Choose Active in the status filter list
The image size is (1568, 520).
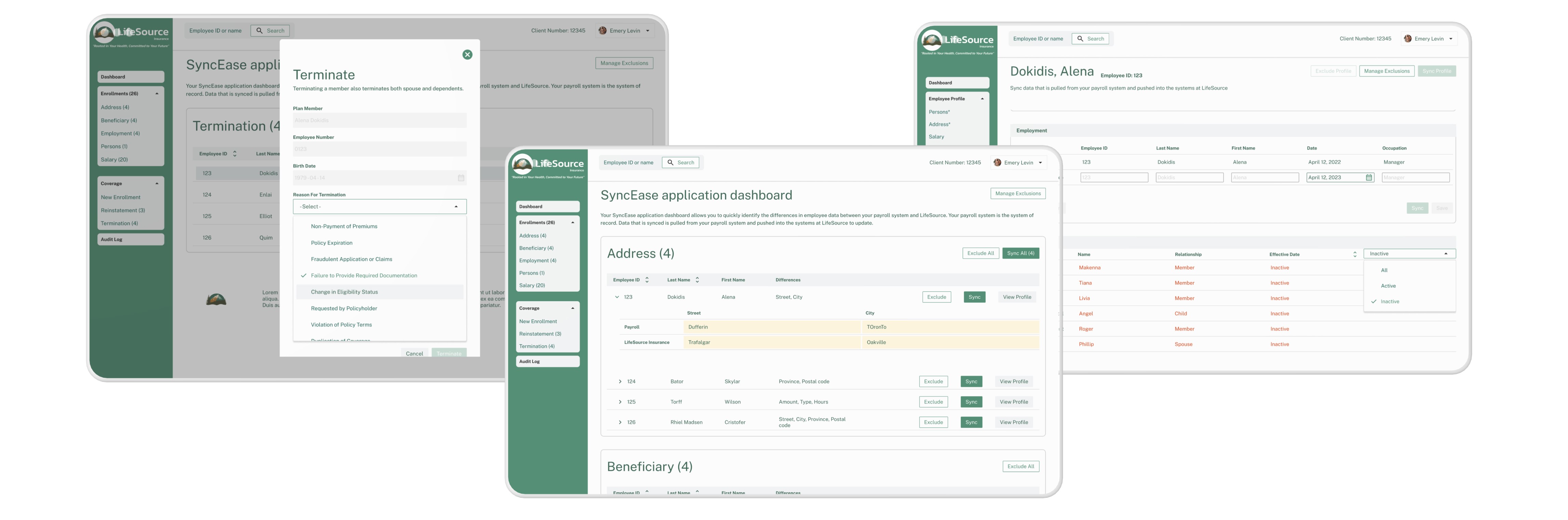click(x=1388, y=286)
